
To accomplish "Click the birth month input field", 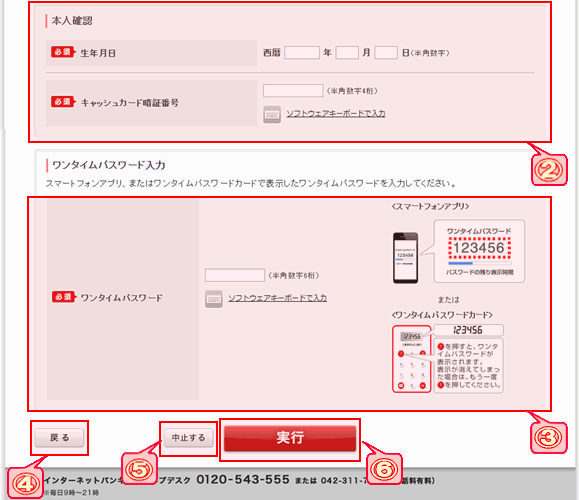I will tap(347, 53).
